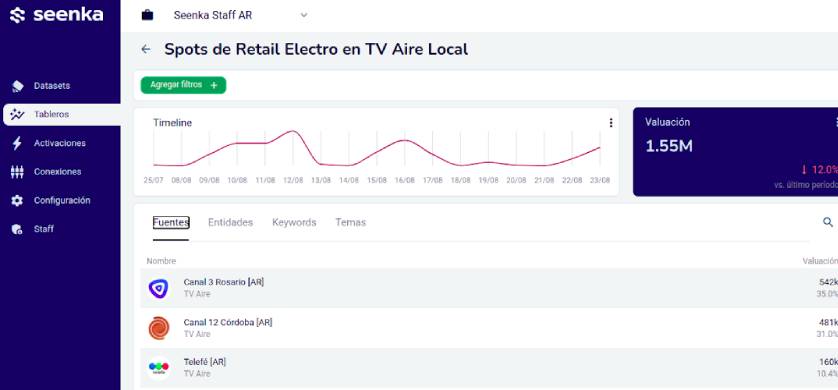This screenshot has height=390, width=838.
Task: Click the Canal 12 Córdoba logo
Action: tap(159, 328)
